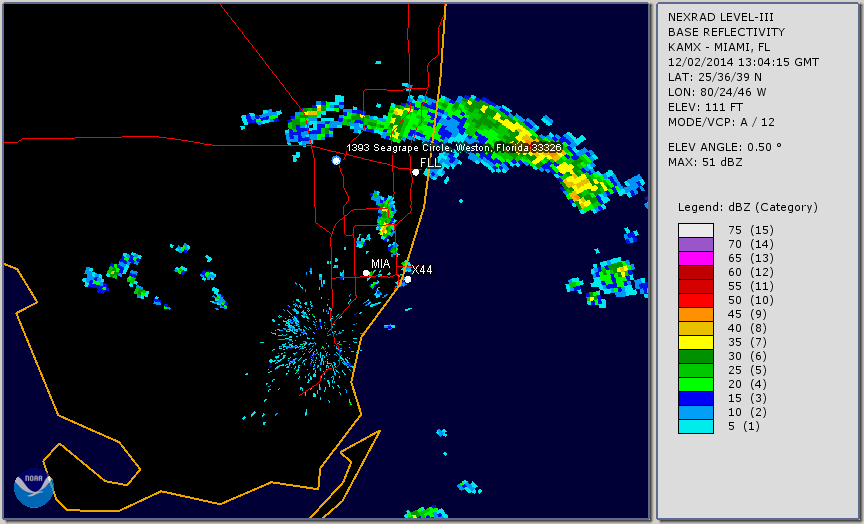Click the 'X44' map label
864x524 pixels.
pos(422,269)
